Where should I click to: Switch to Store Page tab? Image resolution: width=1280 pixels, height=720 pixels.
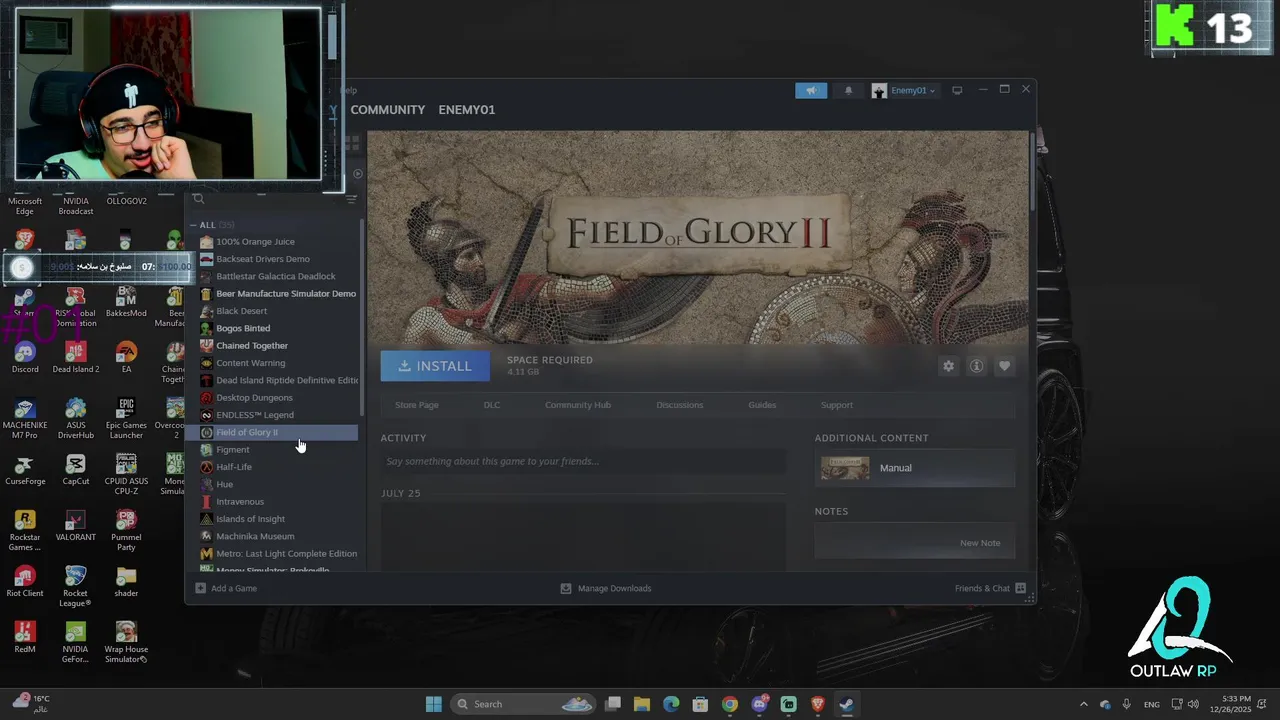417,405
